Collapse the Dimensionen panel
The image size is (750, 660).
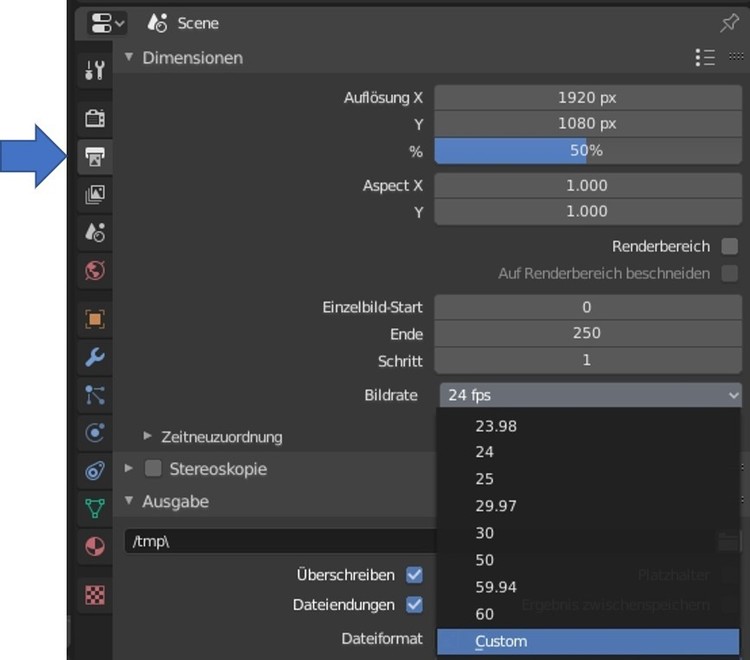click(x=129, y=57)
